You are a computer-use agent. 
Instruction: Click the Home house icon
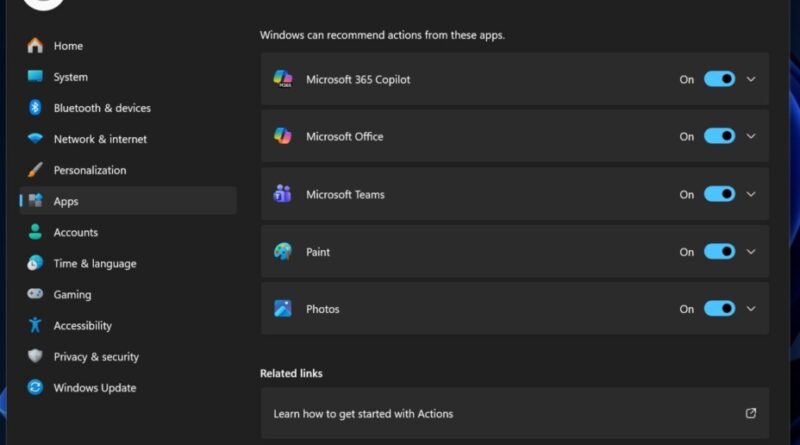click(x=35, y=45)
